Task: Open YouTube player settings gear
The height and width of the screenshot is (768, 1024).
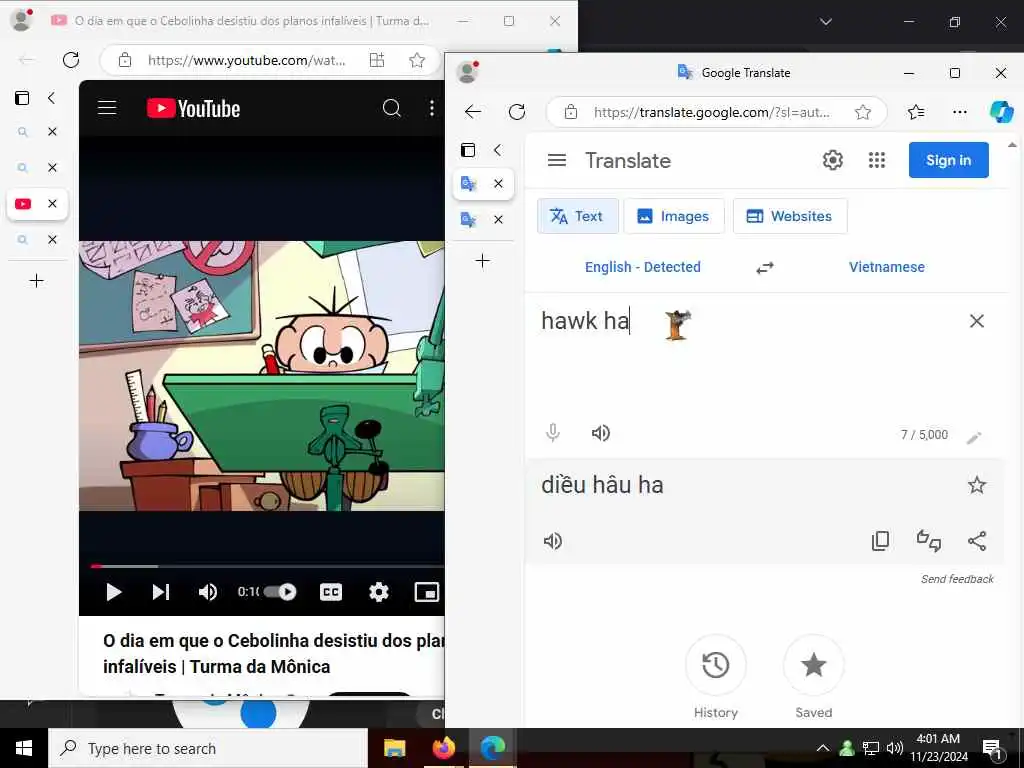Action: [x=379, y=592]
